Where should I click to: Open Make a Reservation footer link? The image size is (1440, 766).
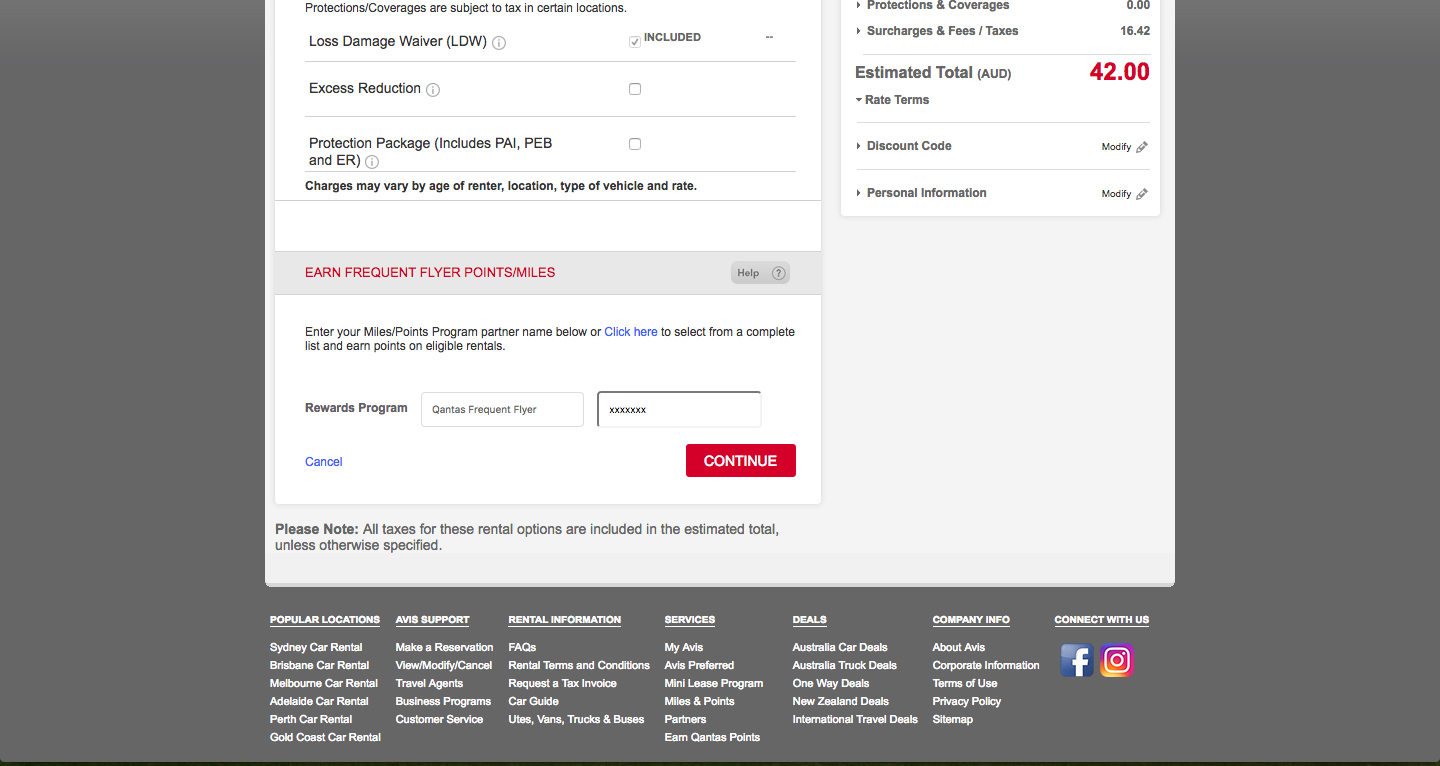[x=444, y=647]
